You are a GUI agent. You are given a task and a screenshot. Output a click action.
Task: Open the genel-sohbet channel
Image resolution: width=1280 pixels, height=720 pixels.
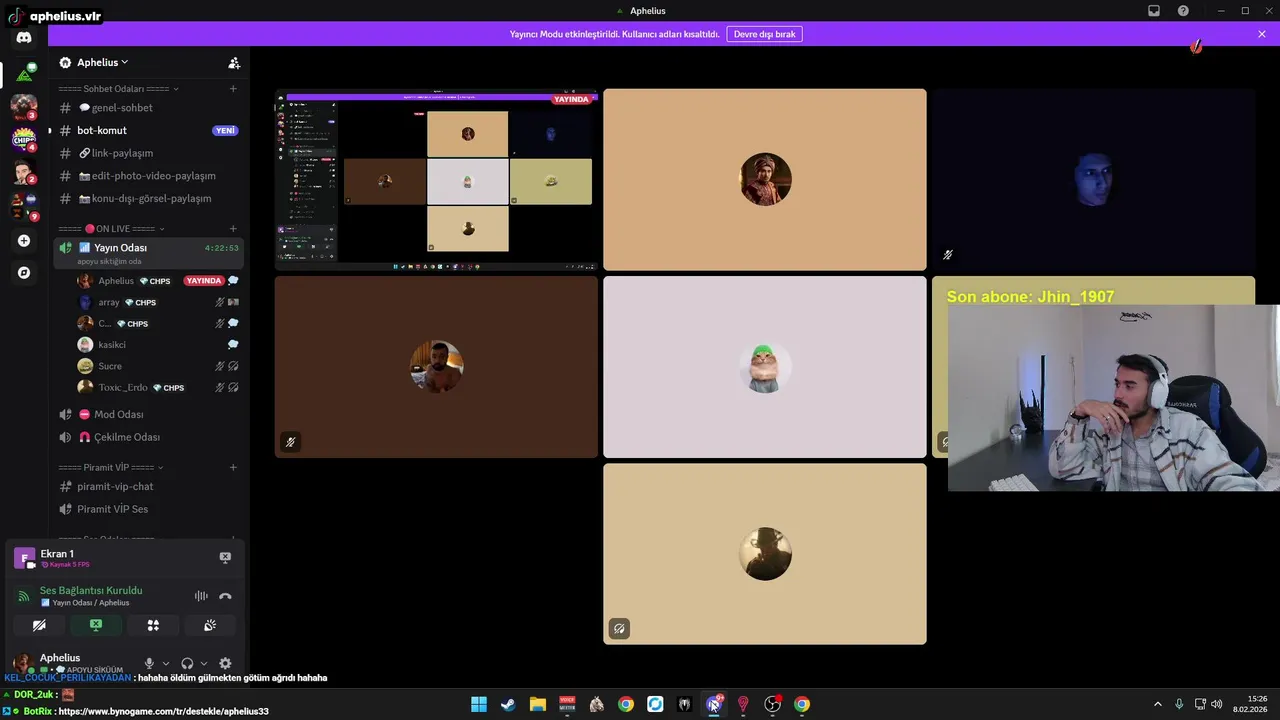(148, 107)
